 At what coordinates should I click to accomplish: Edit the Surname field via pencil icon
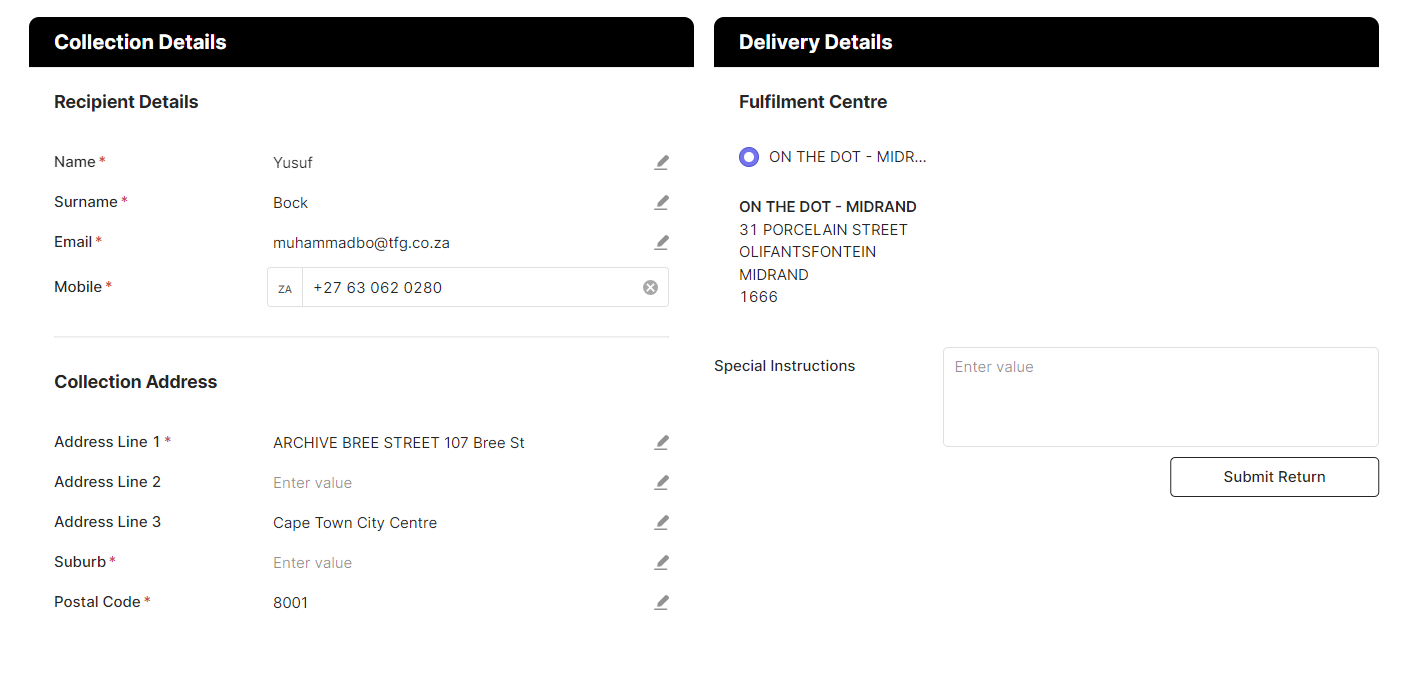661,202
